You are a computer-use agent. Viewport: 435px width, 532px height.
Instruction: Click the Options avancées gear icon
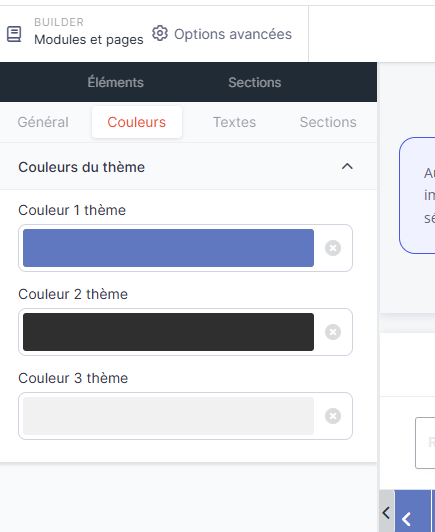coord(160,33)
